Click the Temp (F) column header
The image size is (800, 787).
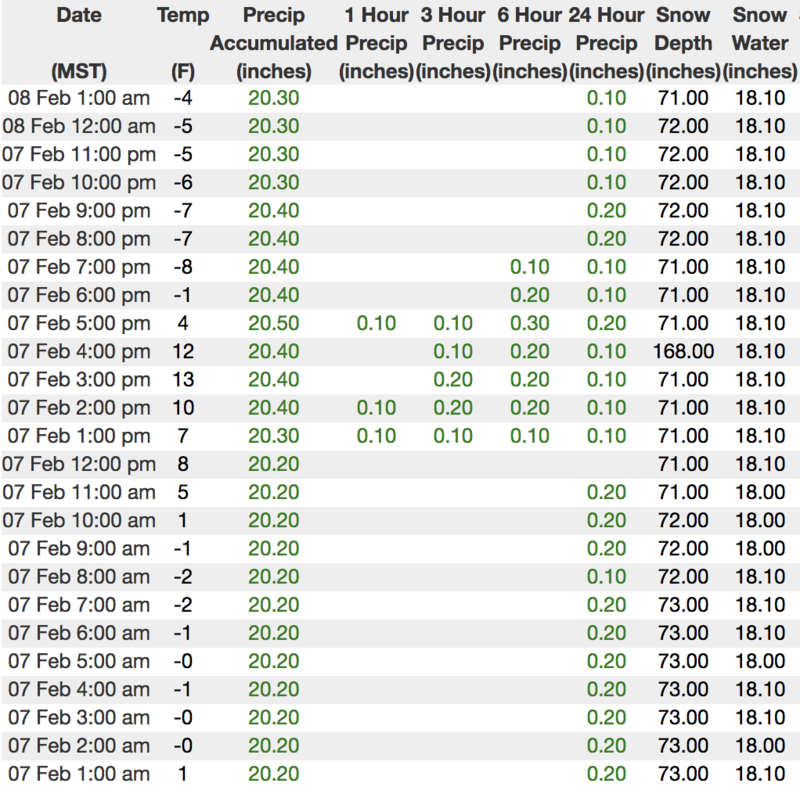[183, 43]
